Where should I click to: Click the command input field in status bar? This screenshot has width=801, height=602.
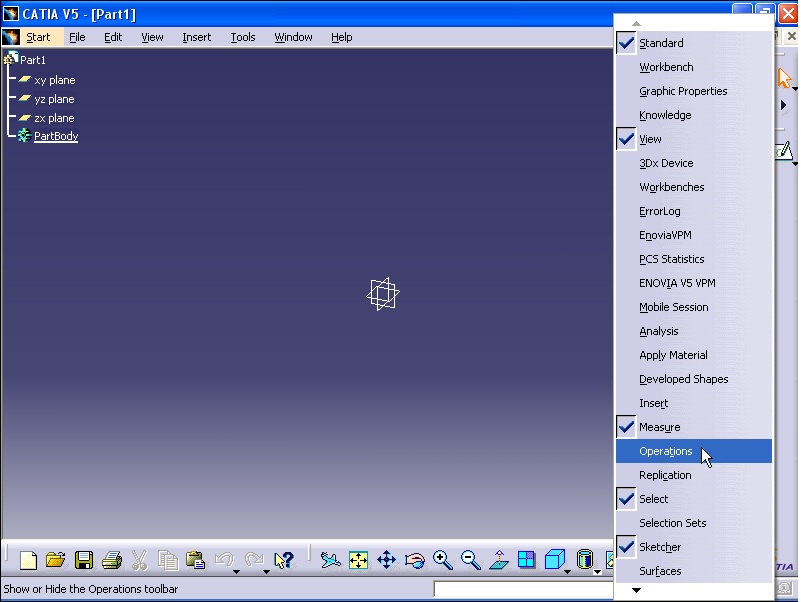click(x=523, y=589)
